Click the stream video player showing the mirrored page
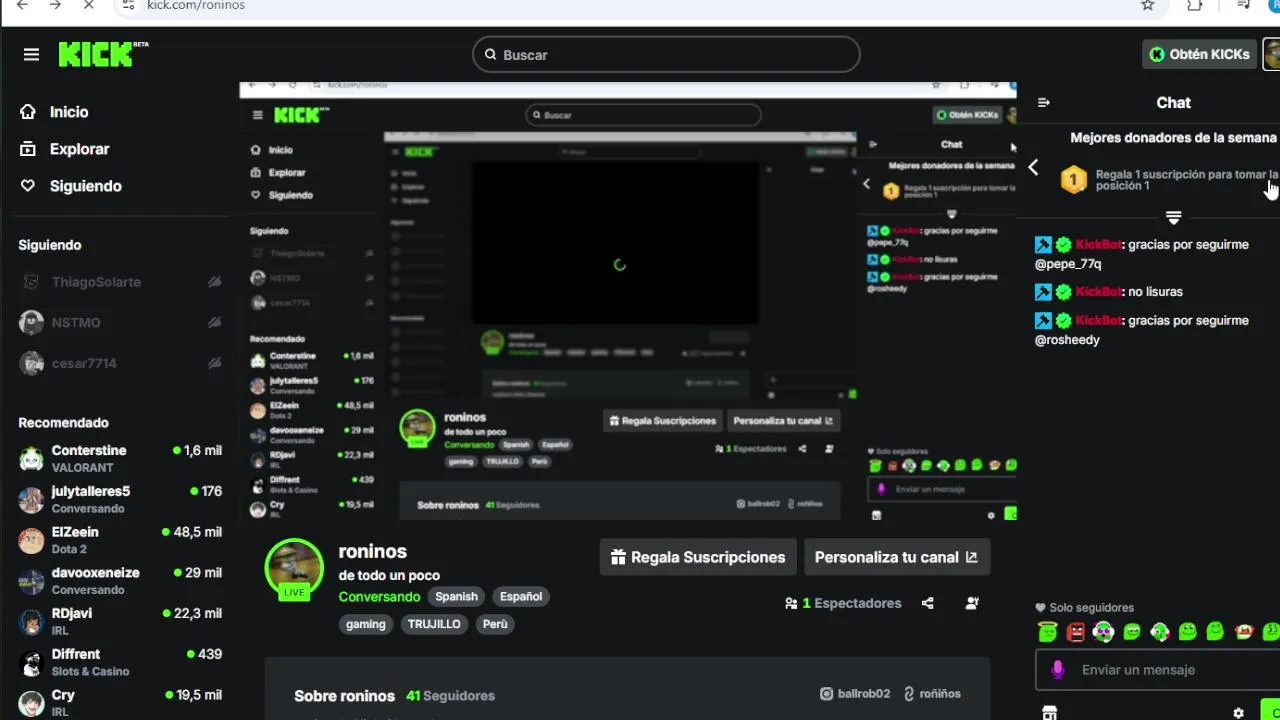This screenshot has height=720, width=1280. [x=628, y=300]
